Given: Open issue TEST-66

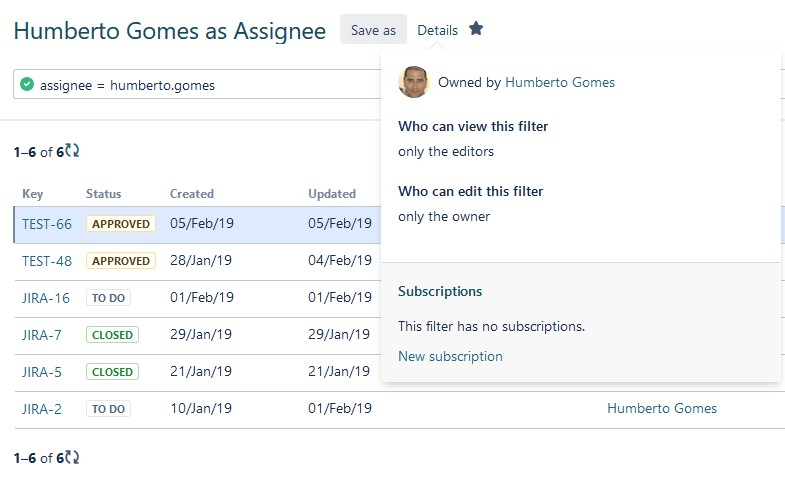Looking at the screenshot, I should pos(47,224).
